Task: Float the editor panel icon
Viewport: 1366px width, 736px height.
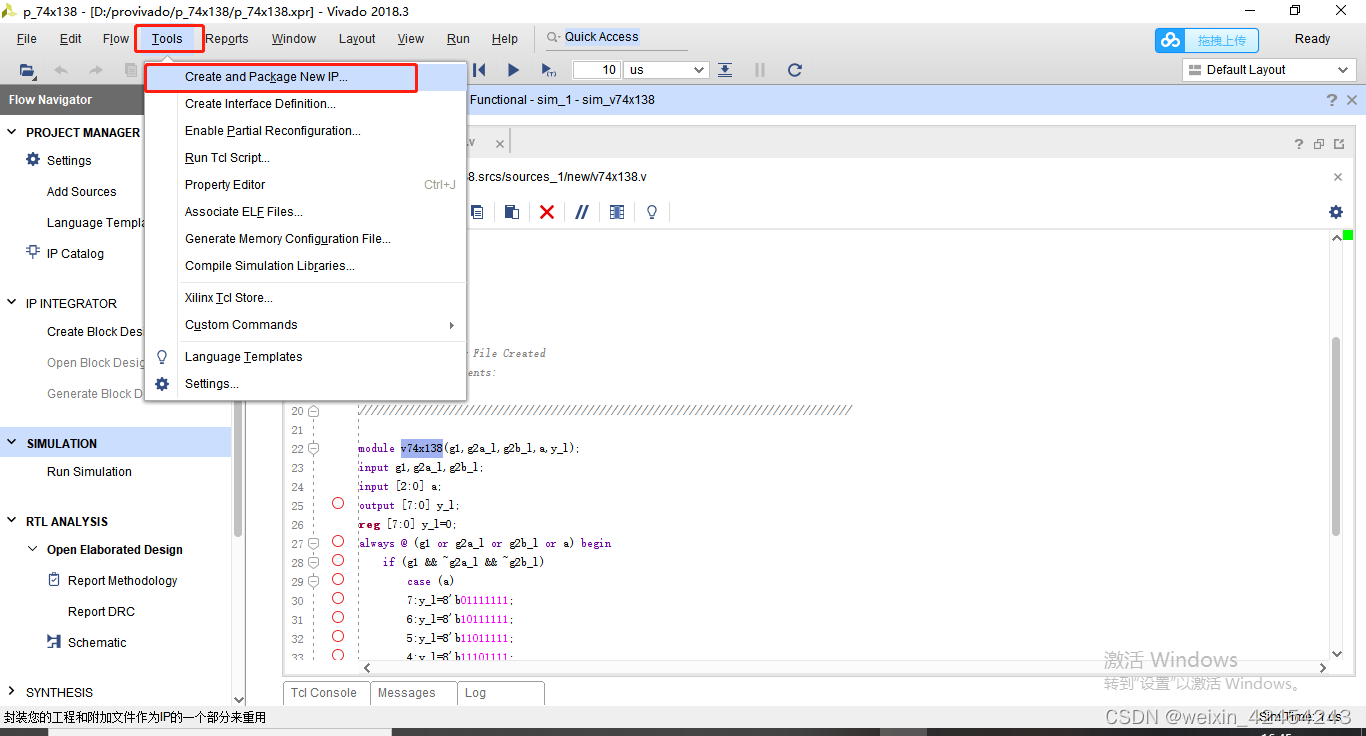Action: [1319, 144]
